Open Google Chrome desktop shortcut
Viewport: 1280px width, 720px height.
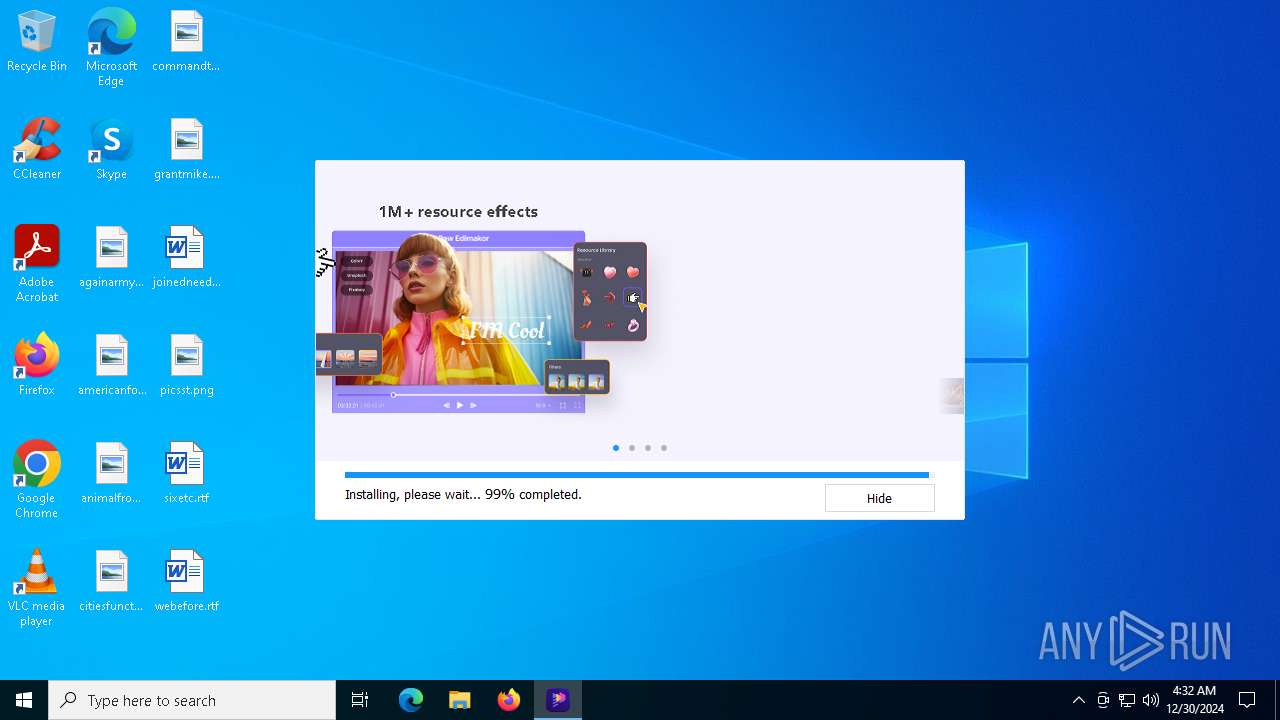[37, 480]
